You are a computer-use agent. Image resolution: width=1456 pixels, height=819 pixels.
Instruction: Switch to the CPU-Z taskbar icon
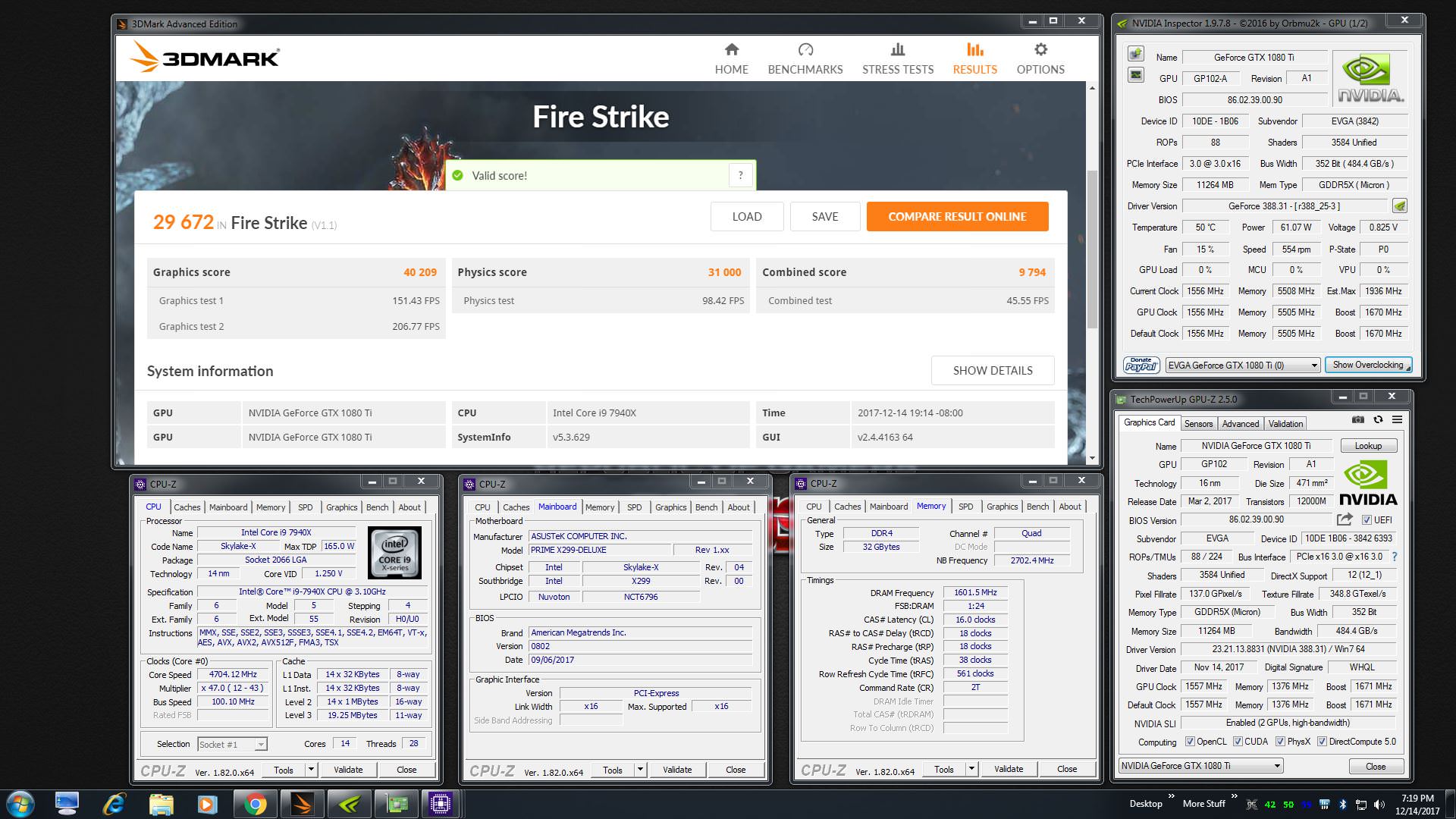coord(441,804)
